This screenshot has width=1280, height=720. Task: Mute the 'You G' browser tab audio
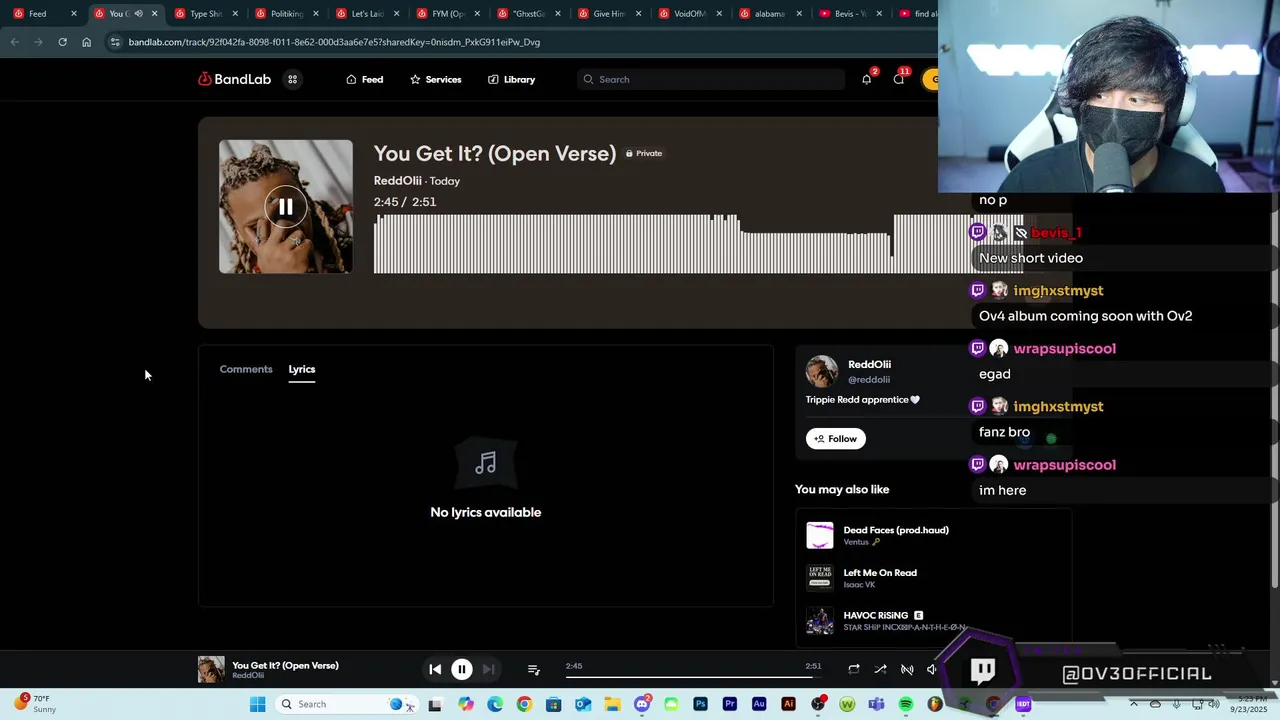point(138,14)
